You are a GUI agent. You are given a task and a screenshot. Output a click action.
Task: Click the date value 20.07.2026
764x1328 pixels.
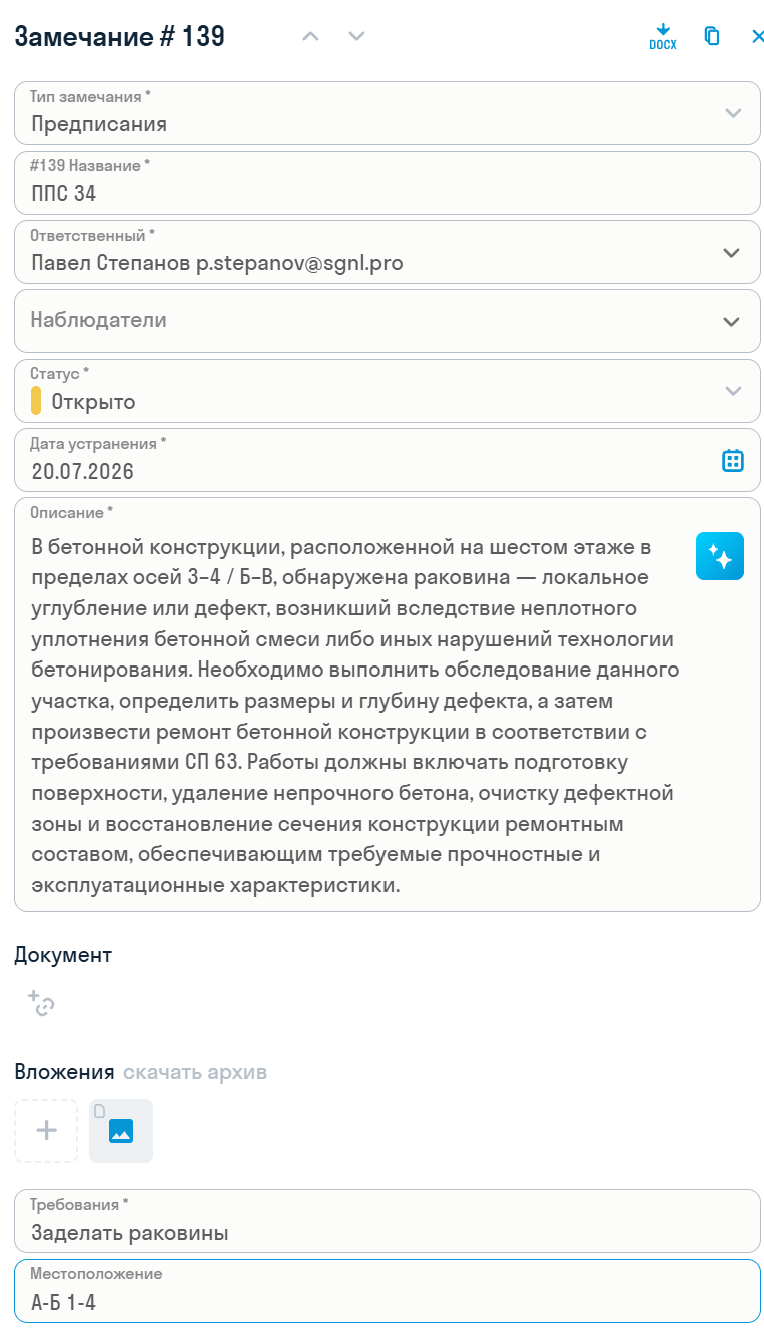click(82, 471)
